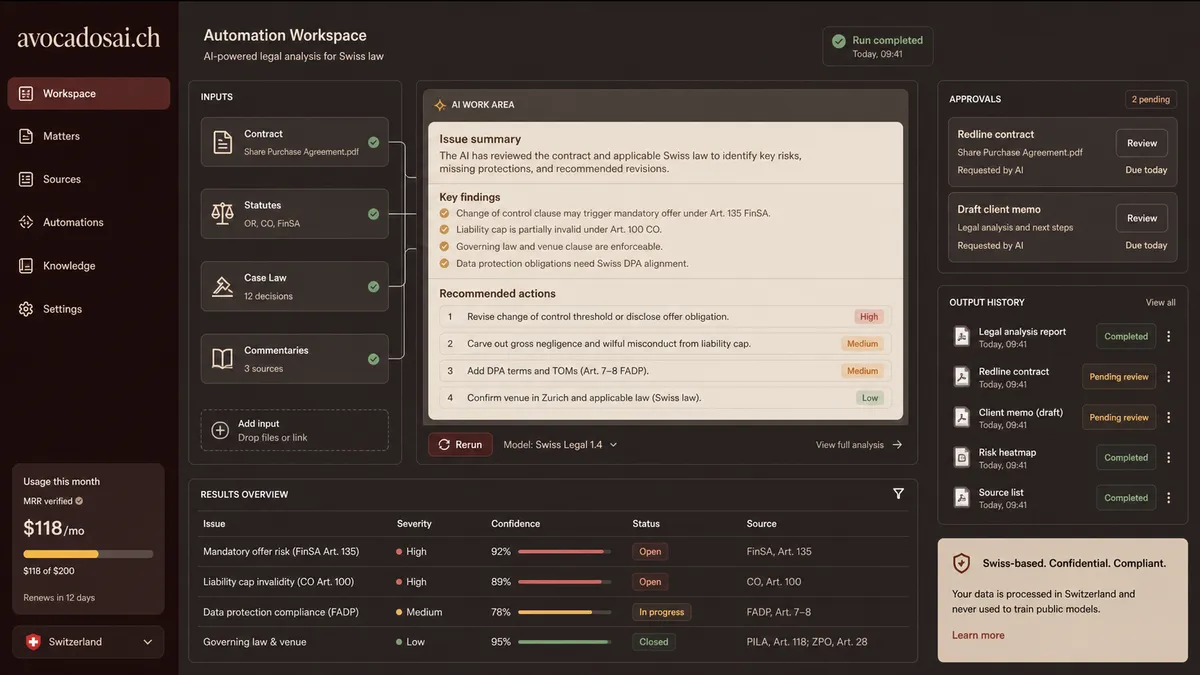1200x675 pixels.
Task: Click the usage bar showing $118 of $200
Action: click(x=88, y=553)
